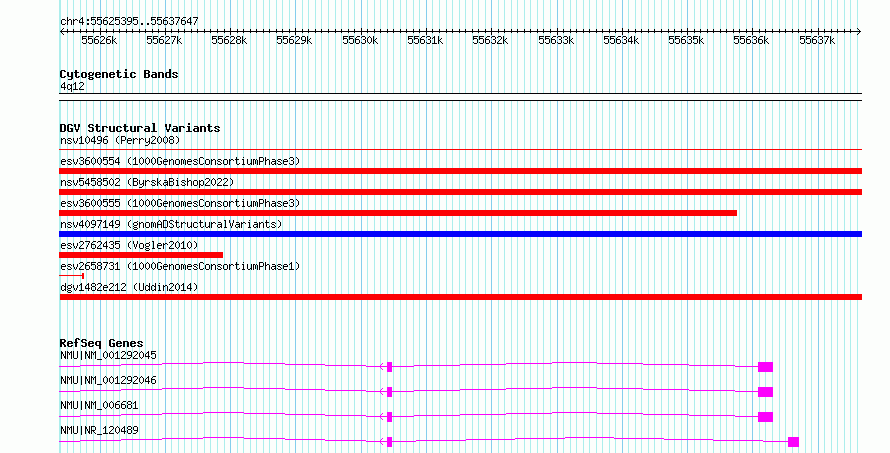Image resolution: width=890 pixels, height=453 pixels.
Task: Click the 55633k ruler tick label
Action: point(556,40)
